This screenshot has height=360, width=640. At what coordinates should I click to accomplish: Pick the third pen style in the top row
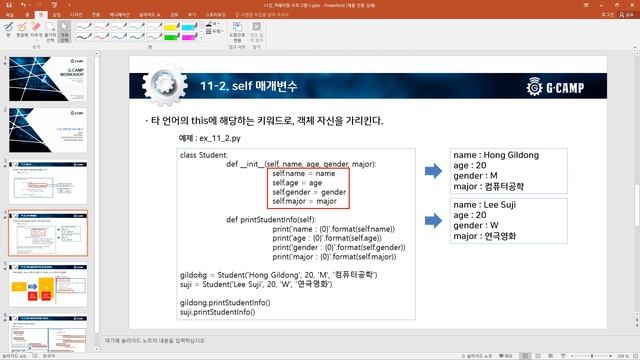click(x=119, y=27)
